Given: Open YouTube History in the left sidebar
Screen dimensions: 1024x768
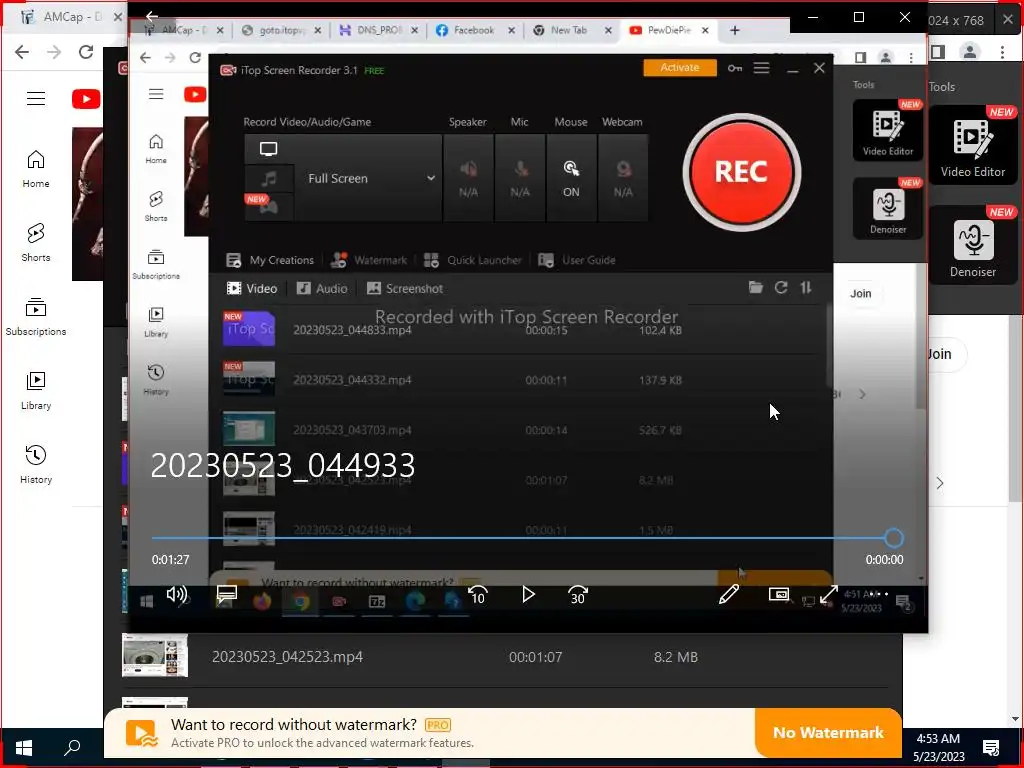Looking at the screenshot, I should tap(36, 464).
